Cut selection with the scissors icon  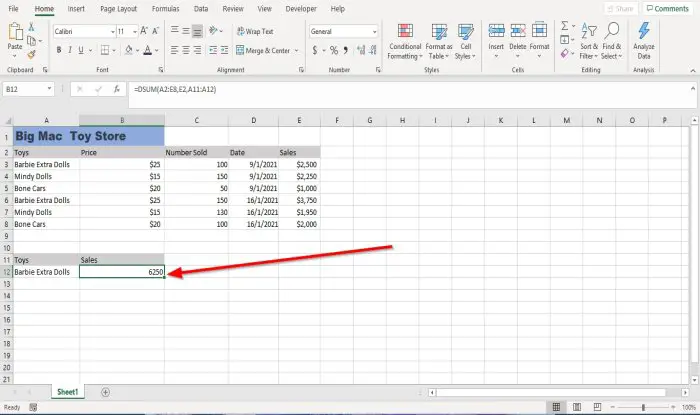tap(31, 27)
